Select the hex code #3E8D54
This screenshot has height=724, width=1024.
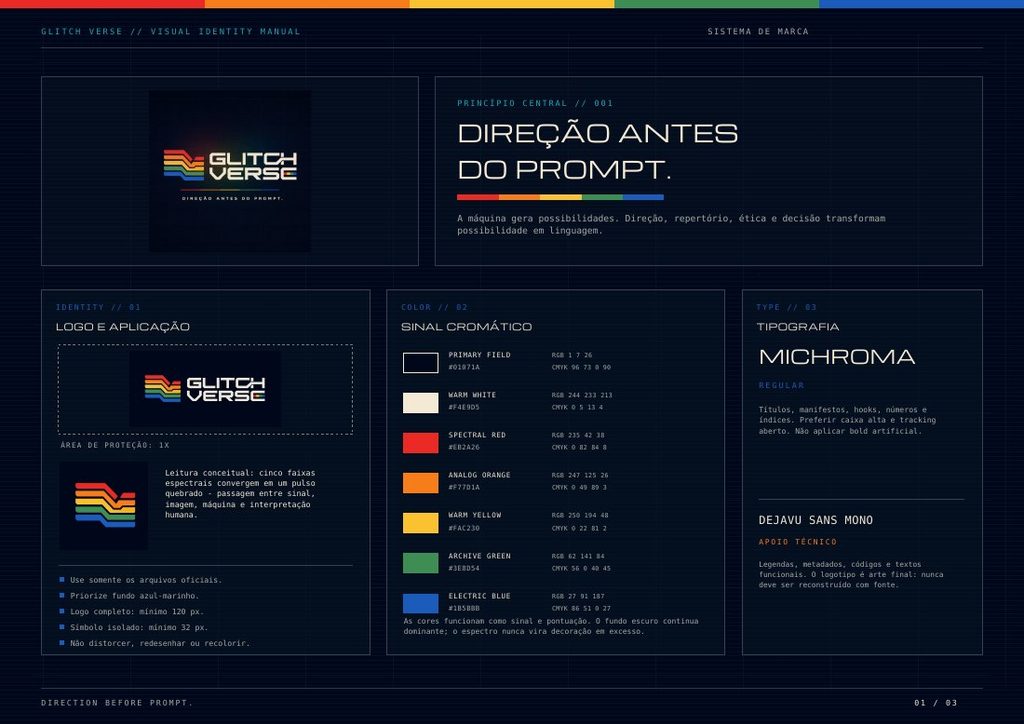pos(464,568)
